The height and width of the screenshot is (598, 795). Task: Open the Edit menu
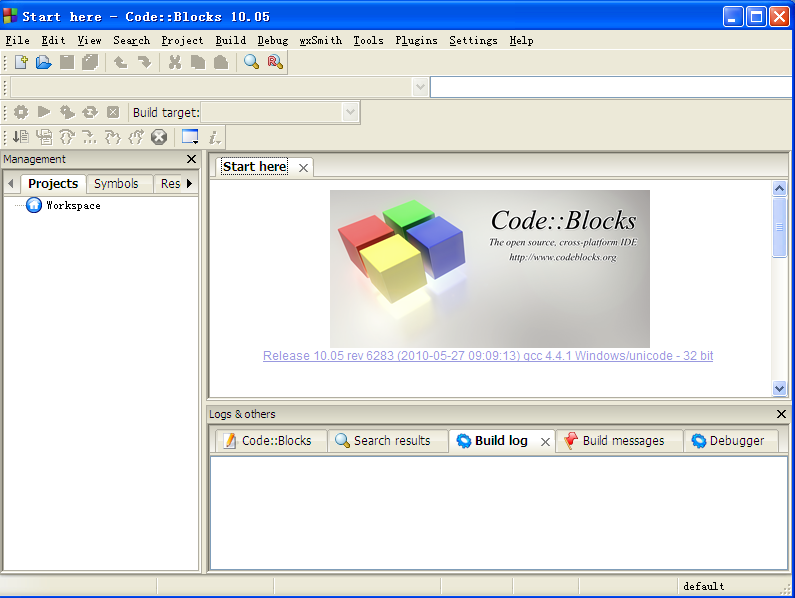point(53,41)
